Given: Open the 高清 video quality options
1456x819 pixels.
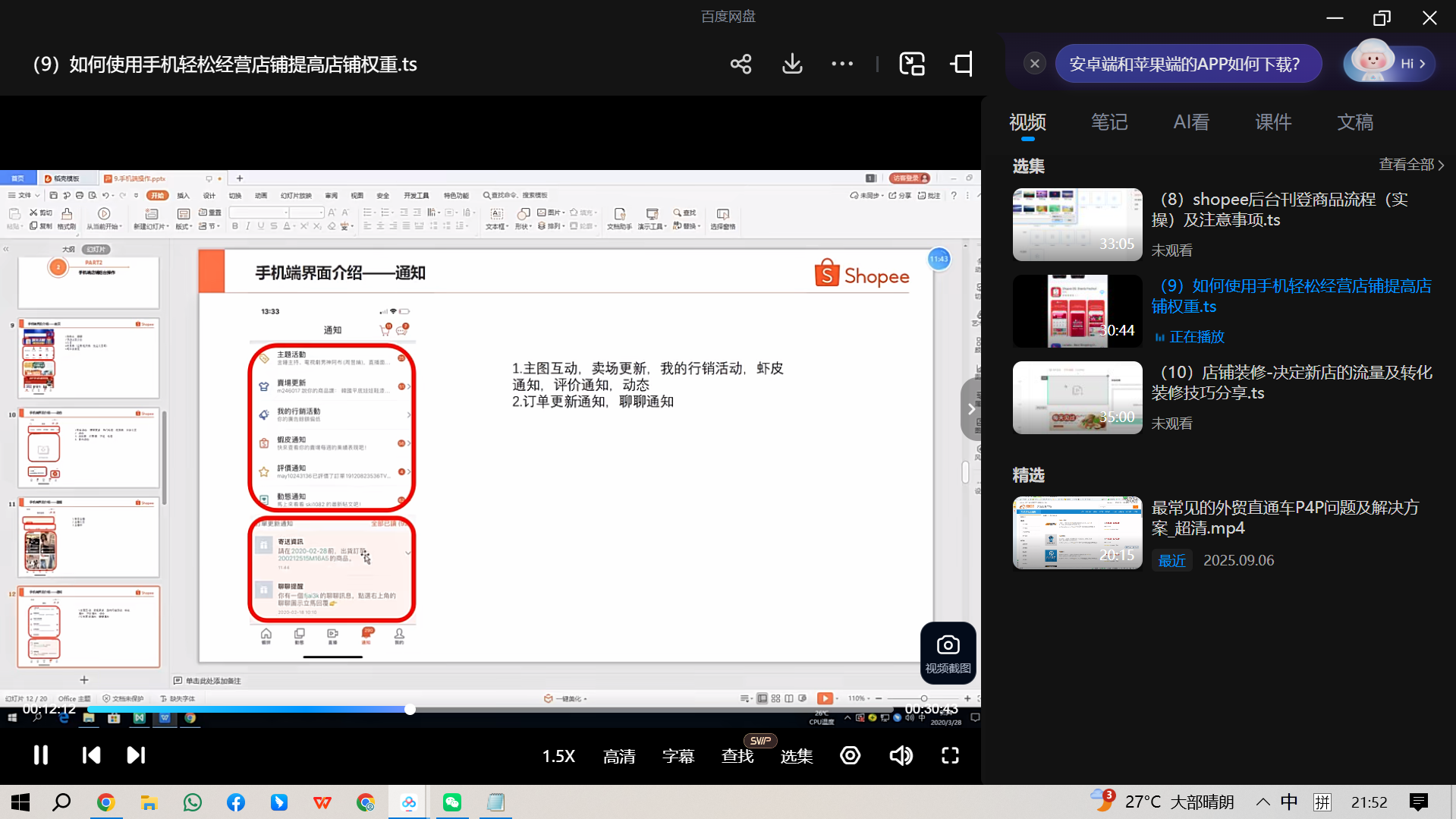Looking at the screenshot, I should (x=619, y=756).
